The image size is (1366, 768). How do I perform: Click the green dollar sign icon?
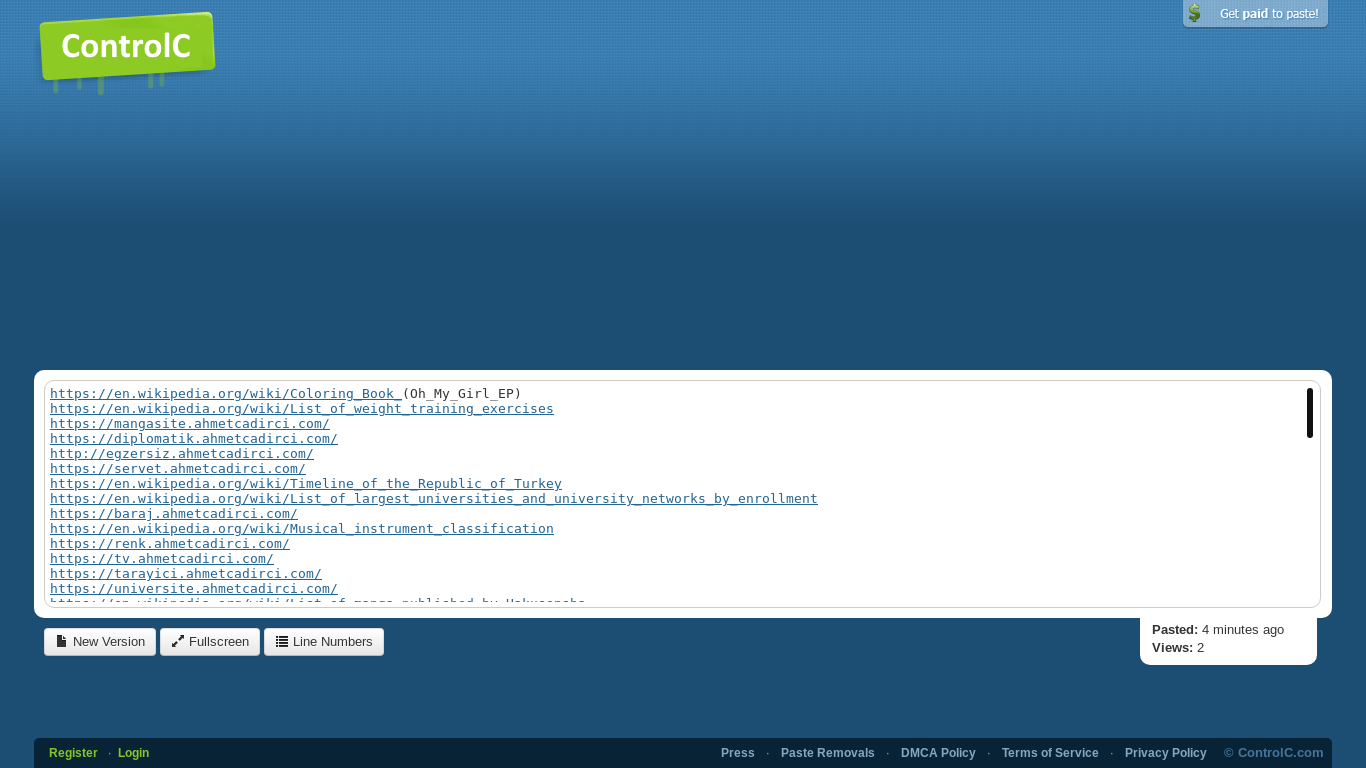coord(1194,13)
